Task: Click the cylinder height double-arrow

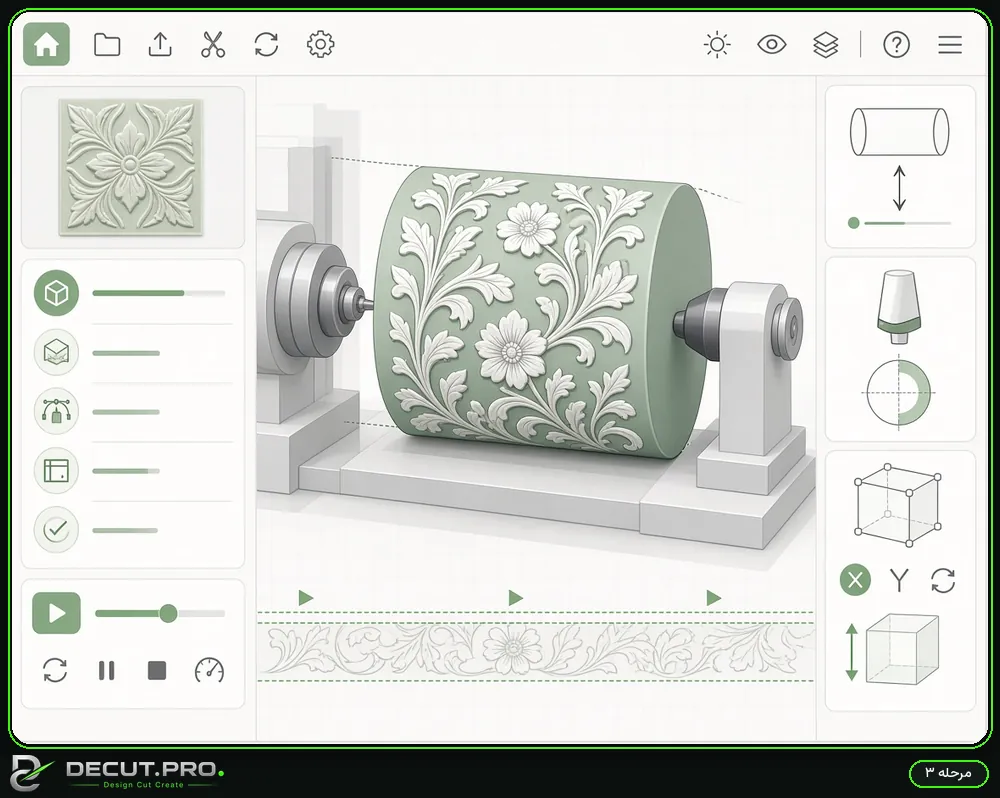Action: 899,188
